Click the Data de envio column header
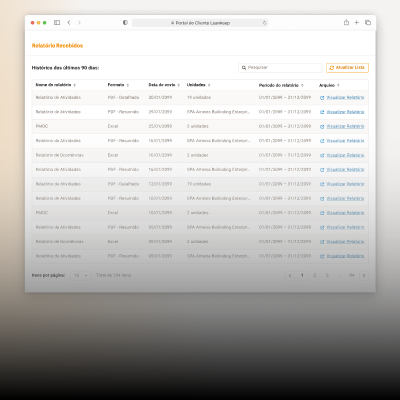The width and height of the screenshot is (400, 400). pos(162,85)
